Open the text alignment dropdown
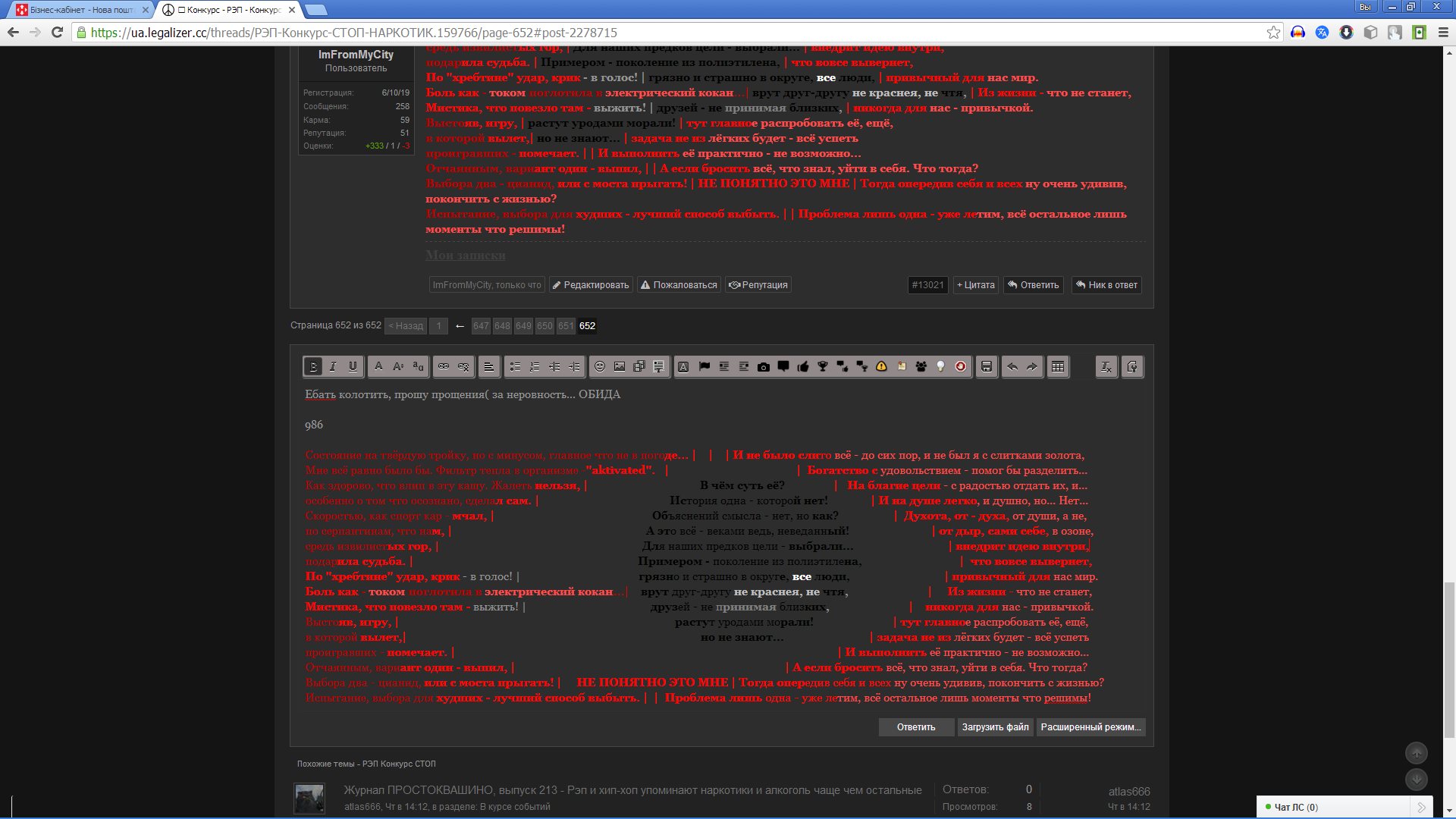Image resolution: width=1456 pixels, height=819 pixels. pos(489,367)
